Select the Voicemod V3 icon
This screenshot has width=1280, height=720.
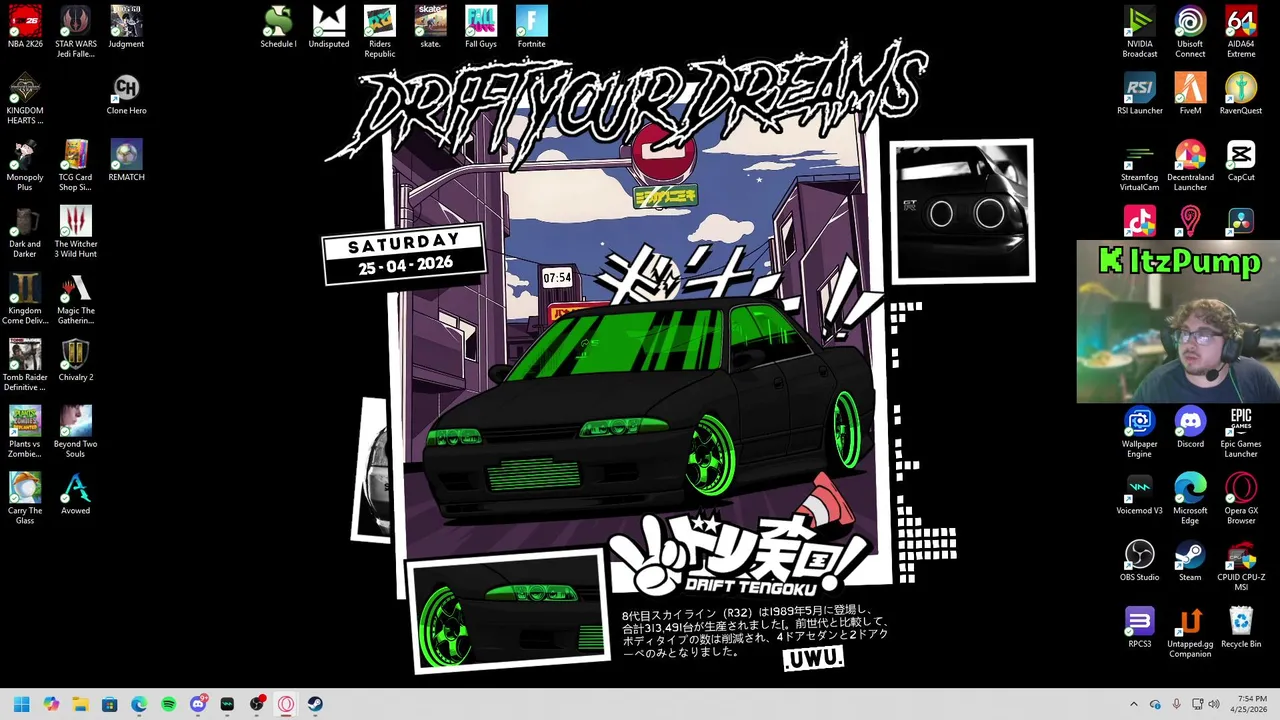pyautogui.click(x=1140, y=495)
